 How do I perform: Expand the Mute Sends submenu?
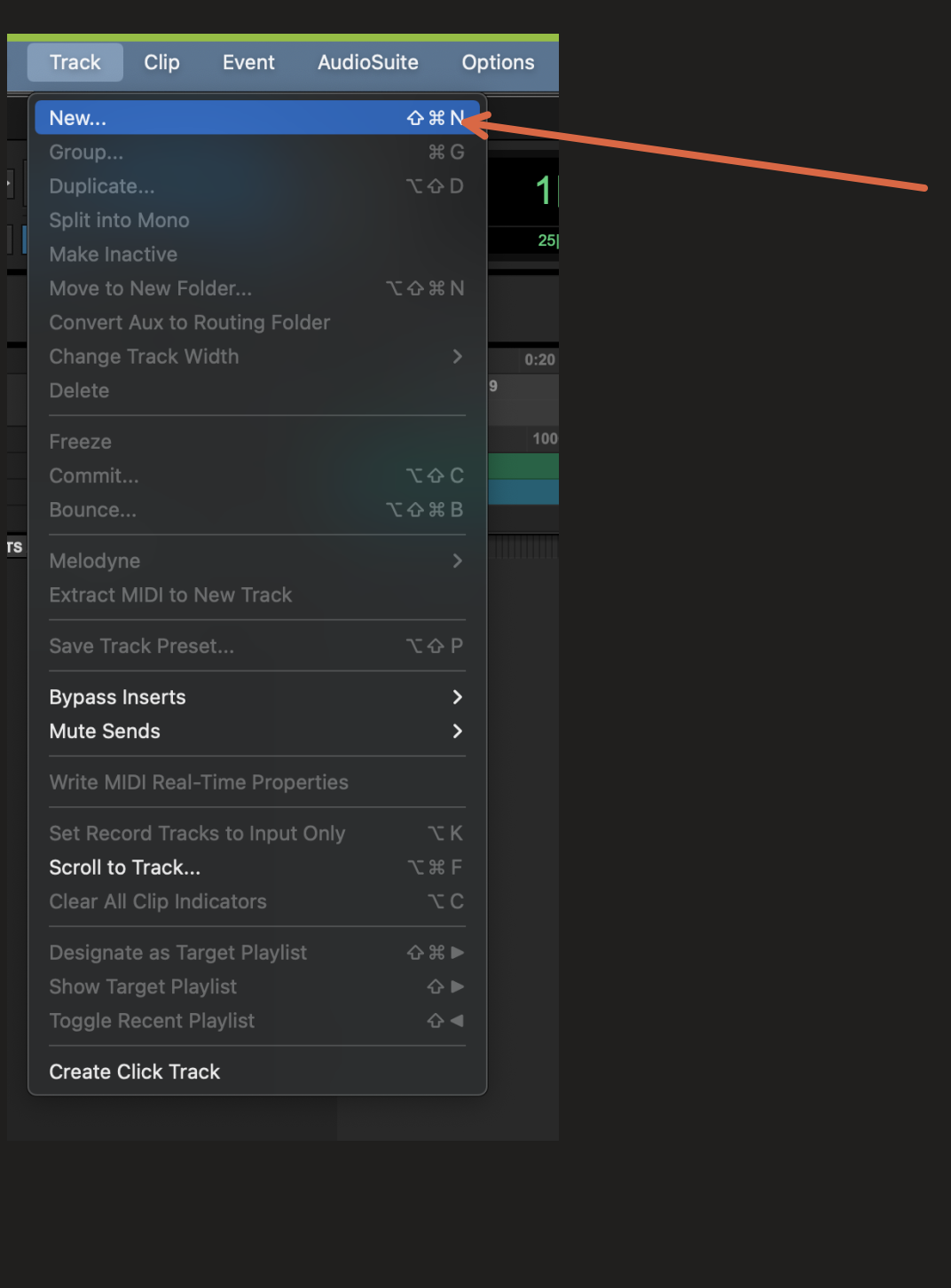click(x=457, y=732)
